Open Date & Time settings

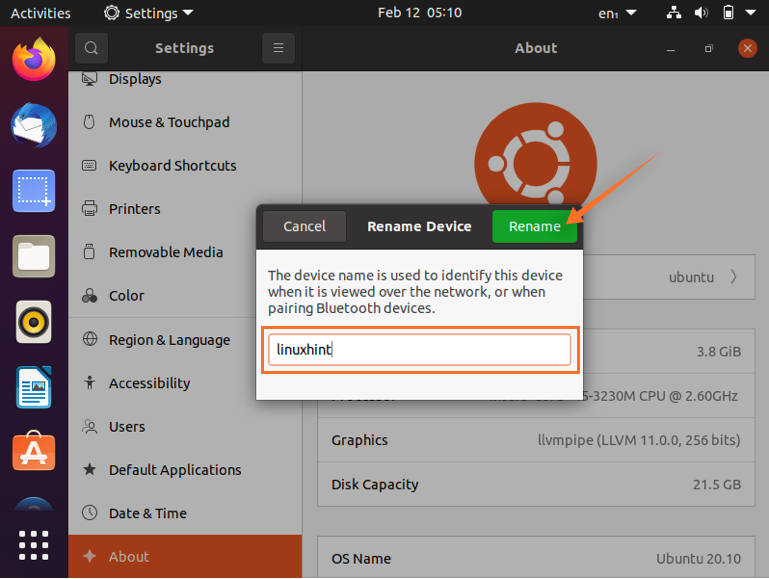185,513
